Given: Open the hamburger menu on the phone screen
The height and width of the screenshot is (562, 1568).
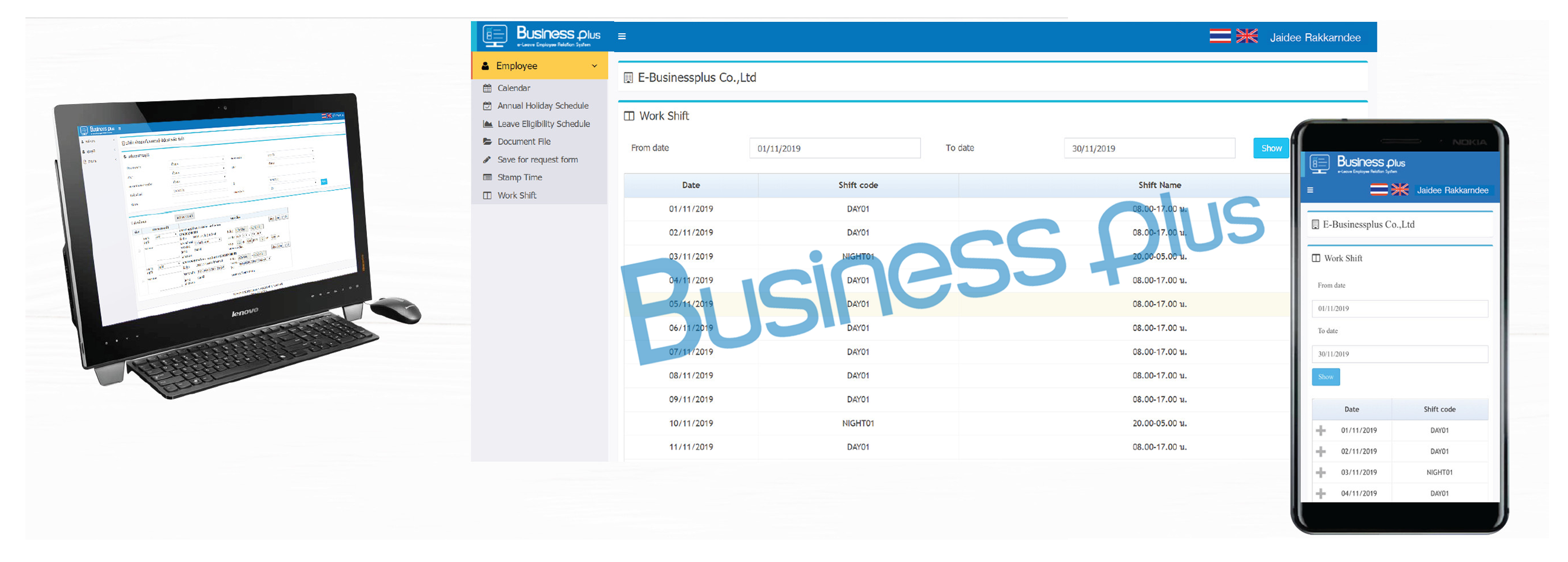Looking at the screenshot, I should pyautogui.click(x=1310, y=190).
